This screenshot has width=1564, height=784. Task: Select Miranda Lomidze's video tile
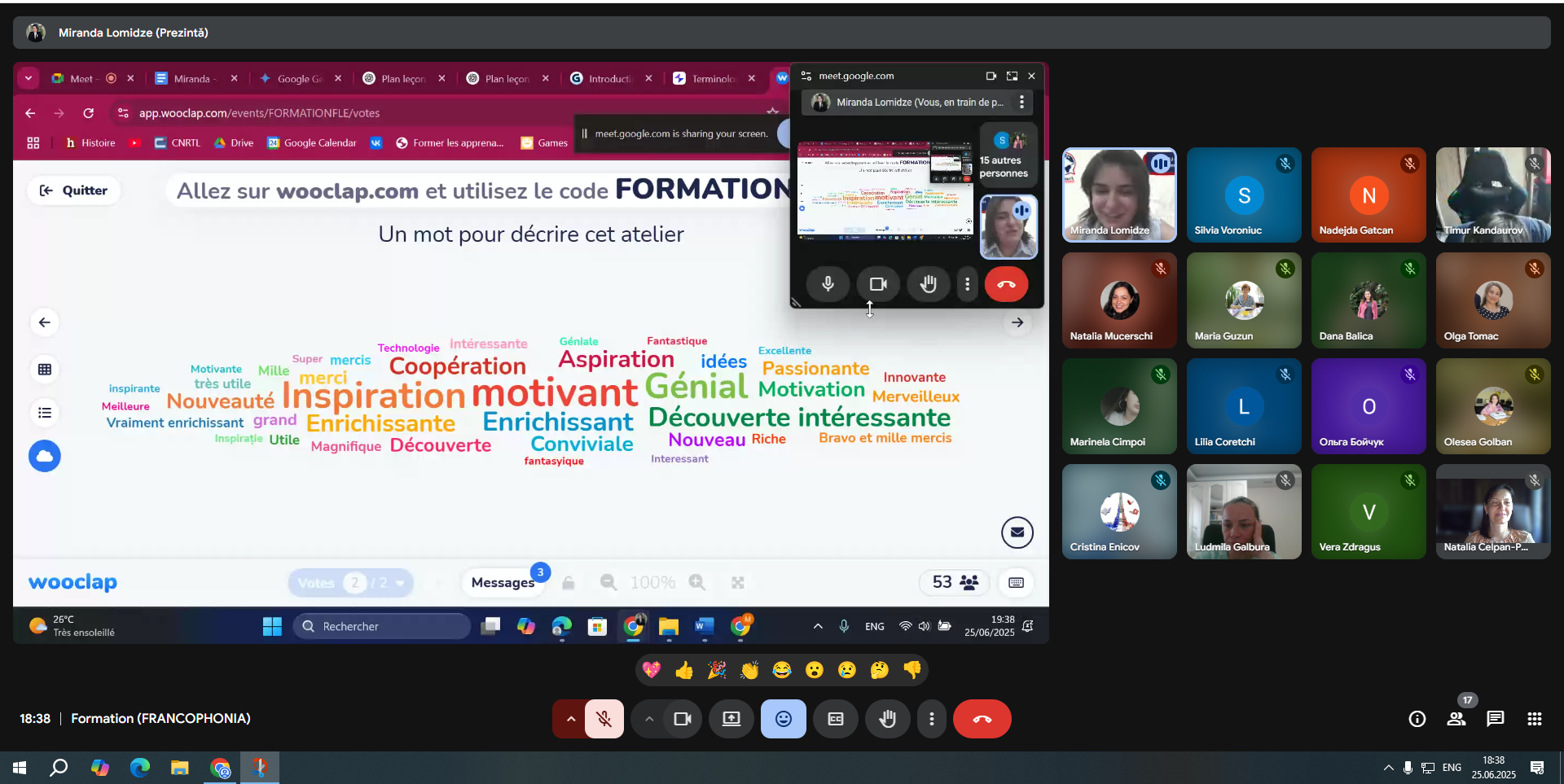[x=1118, y=195]
